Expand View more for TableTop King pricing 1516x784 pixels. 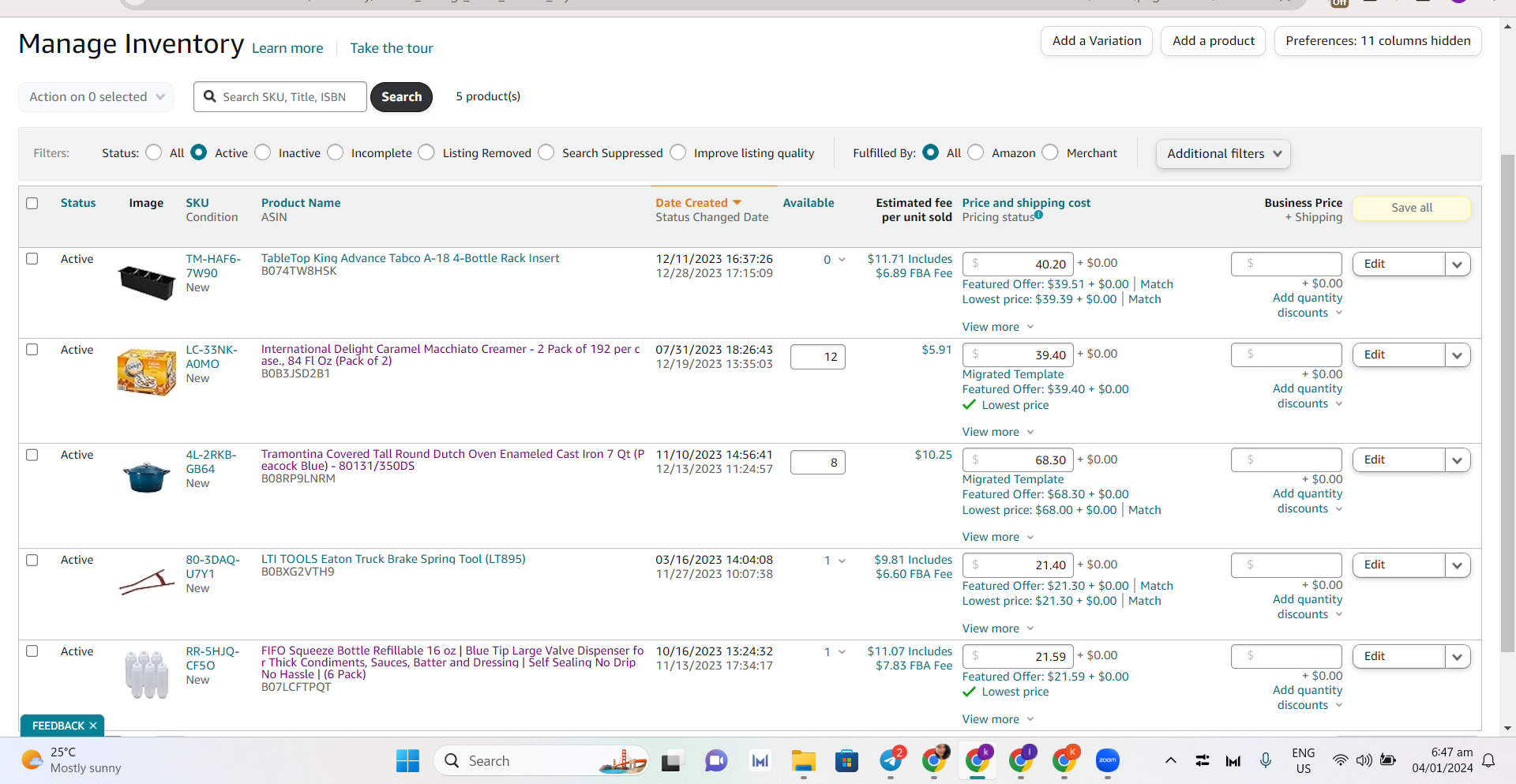point(998,327)
